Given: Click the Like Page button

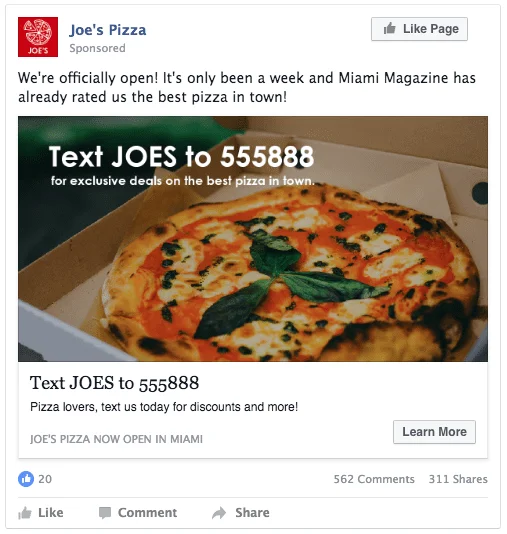Looking at the screenshot, I should [419, 29].
